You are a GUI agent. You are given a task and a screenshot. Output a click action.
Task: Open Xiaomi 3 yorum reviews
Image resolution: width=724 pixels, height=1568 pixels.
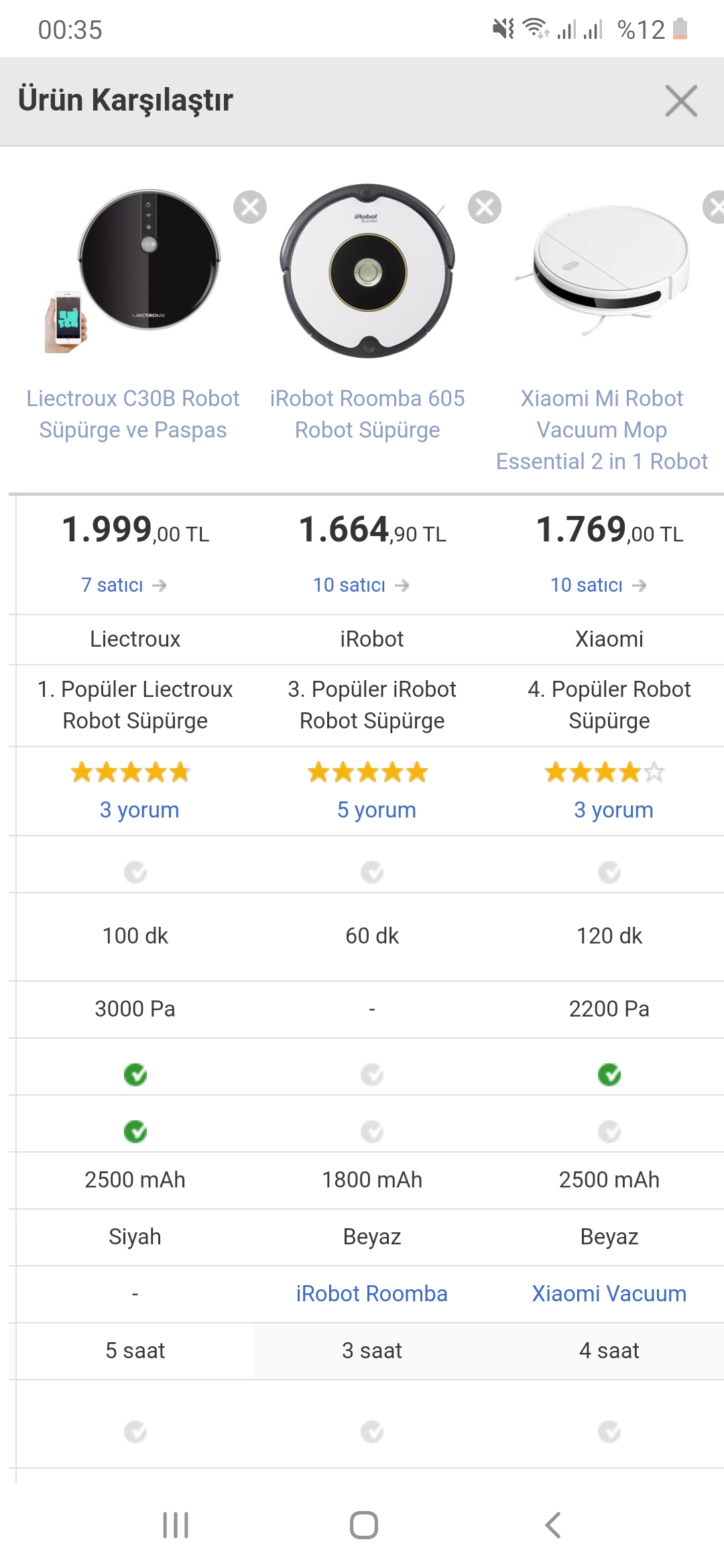pyautogui.click(x=613, y=809)
